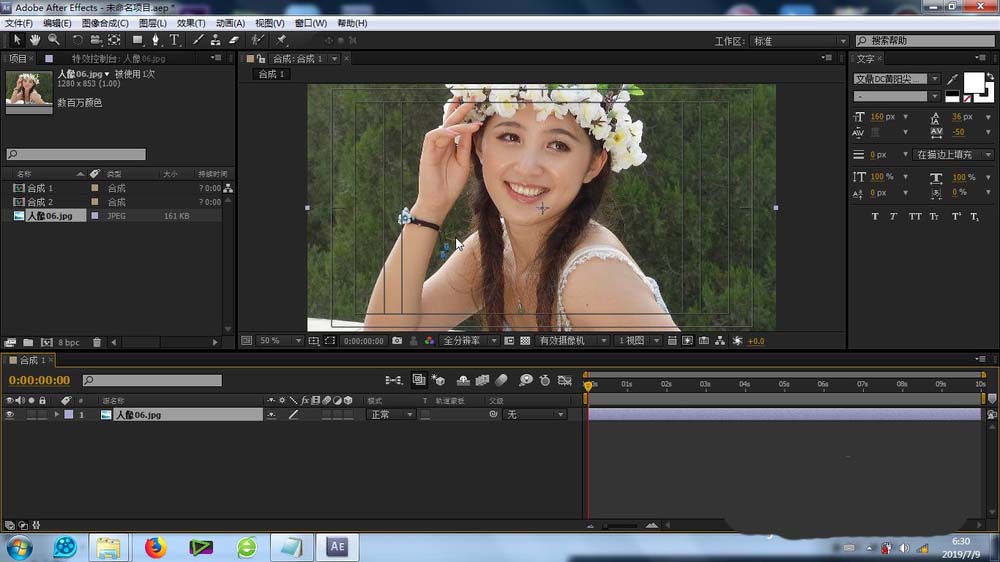Select the Eraser tool
Image resolution: width=1000 pixels, height=562 pixels.
[234, 40]
